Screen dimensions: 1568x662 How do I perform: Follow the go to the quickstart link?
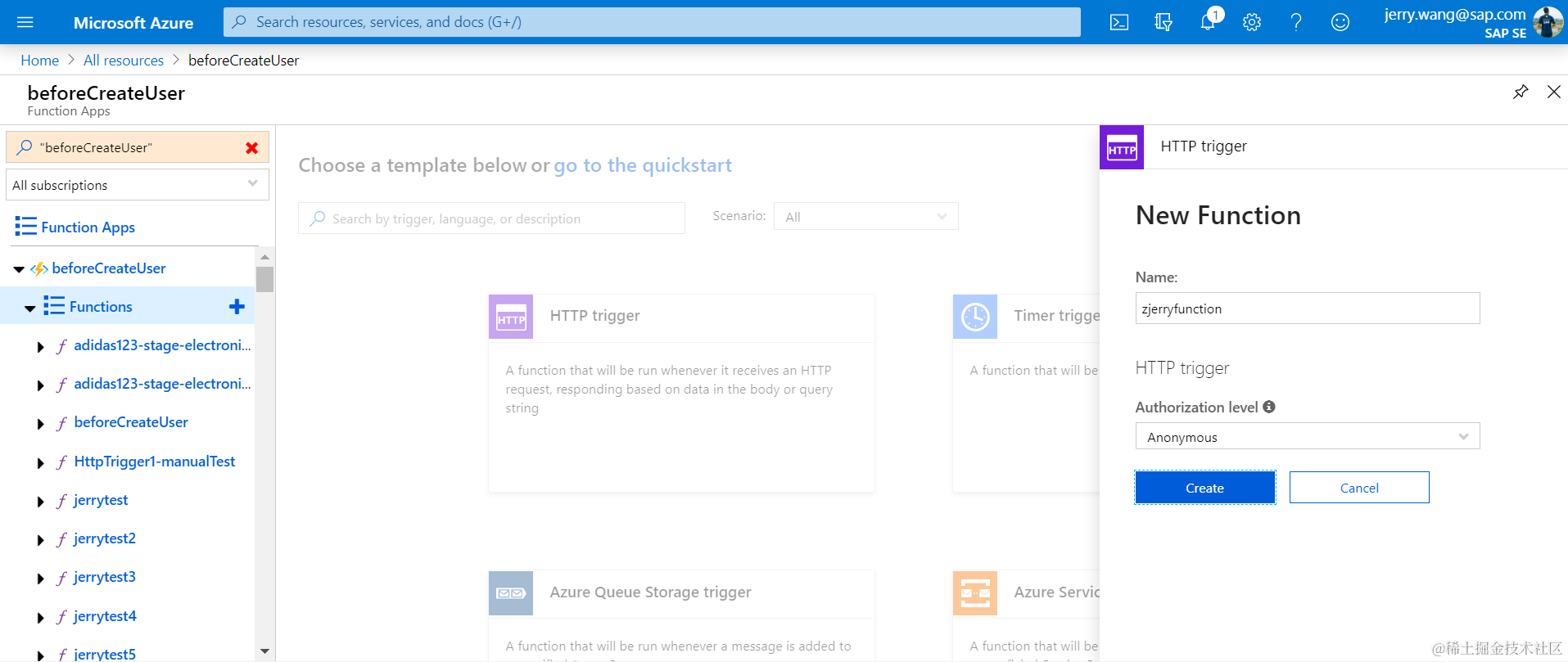click(643, 165)
